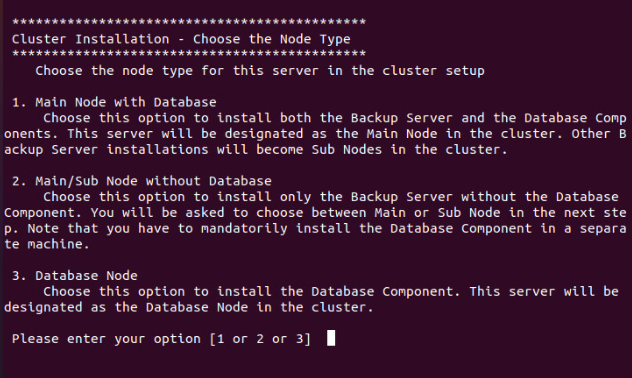Click the 'Cluster Installation - Choose the Node Type' title
This screenshot has width=632, height=378.
point(181,39)
